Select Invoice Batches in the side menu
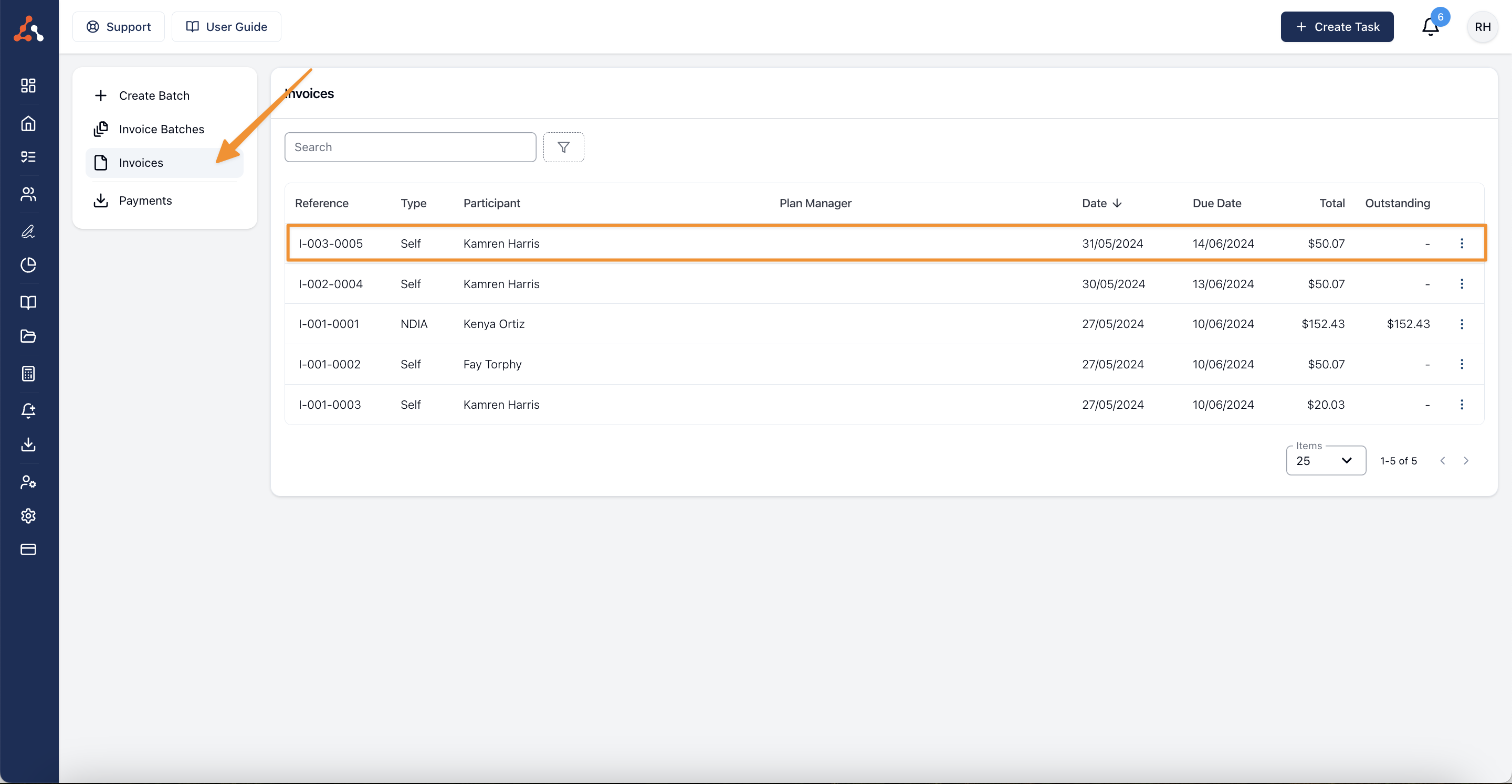This screenshot has height=784, width=1512. click(x=164, y=129)
